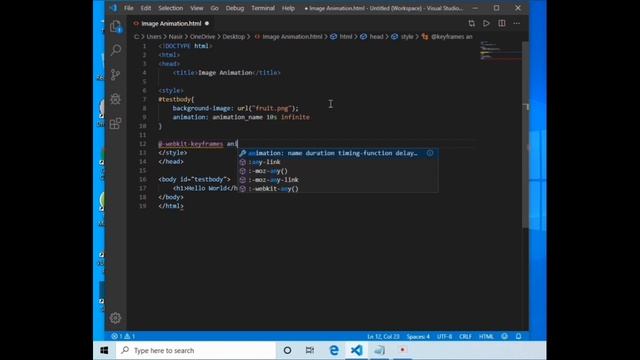
Task: Open the More Actions ellipsis menu
Action: [517, 23]
